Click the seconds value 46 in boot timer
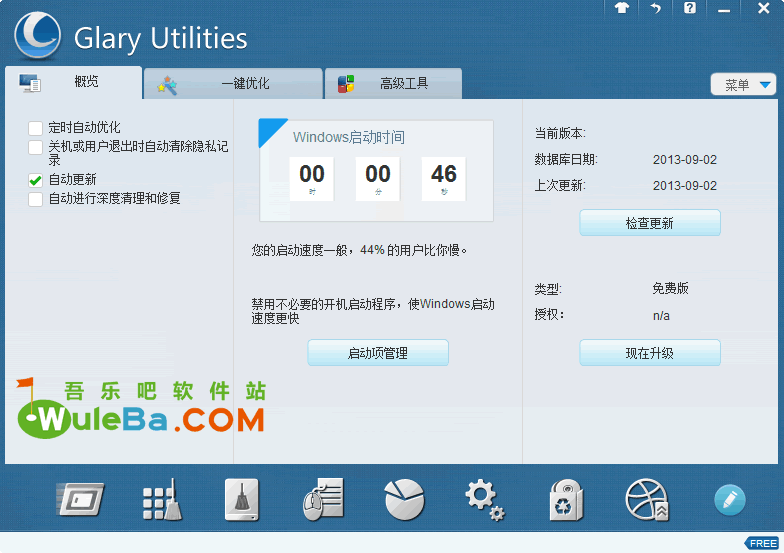Image resolution: width=784 pixels, height=553 pixels. click(x=444, y=174)
